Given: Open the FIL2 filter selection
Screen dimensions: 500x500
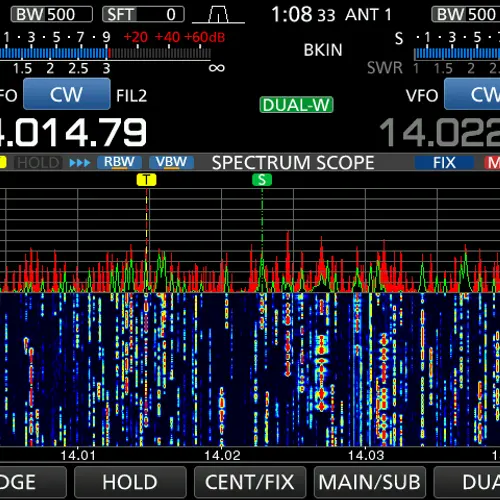Looking at the screenshot, I should click(x=131, y=96).
